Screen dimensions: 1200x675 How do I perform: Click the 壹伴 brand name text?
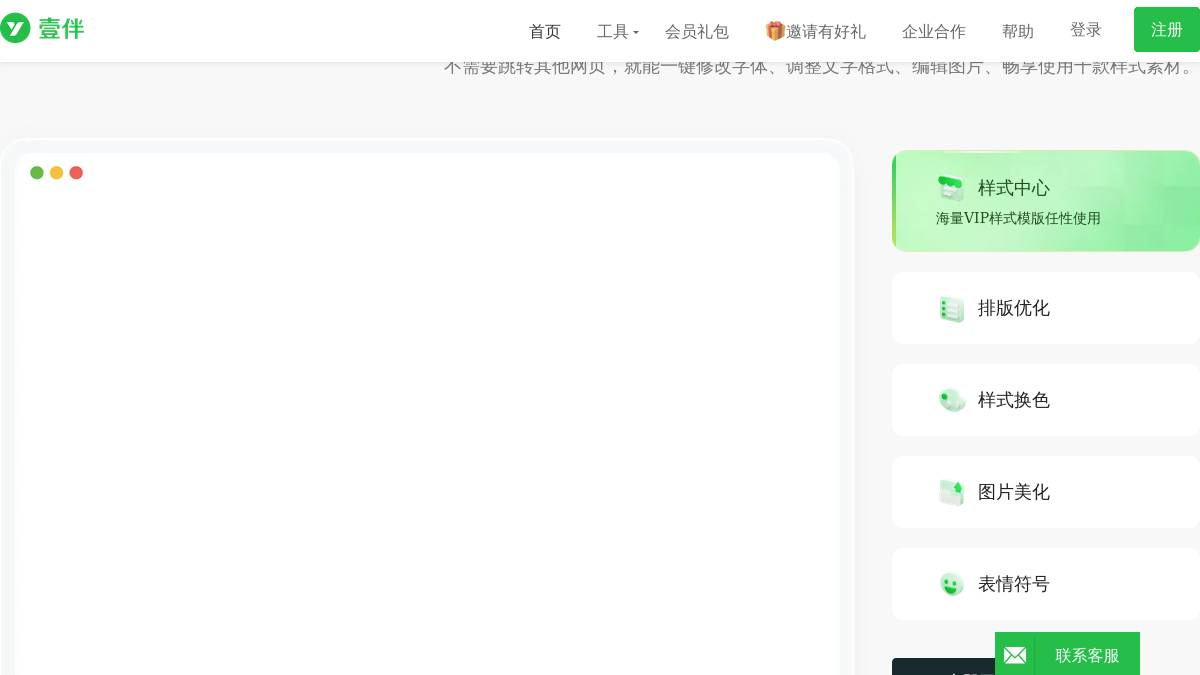click(61, 29)
